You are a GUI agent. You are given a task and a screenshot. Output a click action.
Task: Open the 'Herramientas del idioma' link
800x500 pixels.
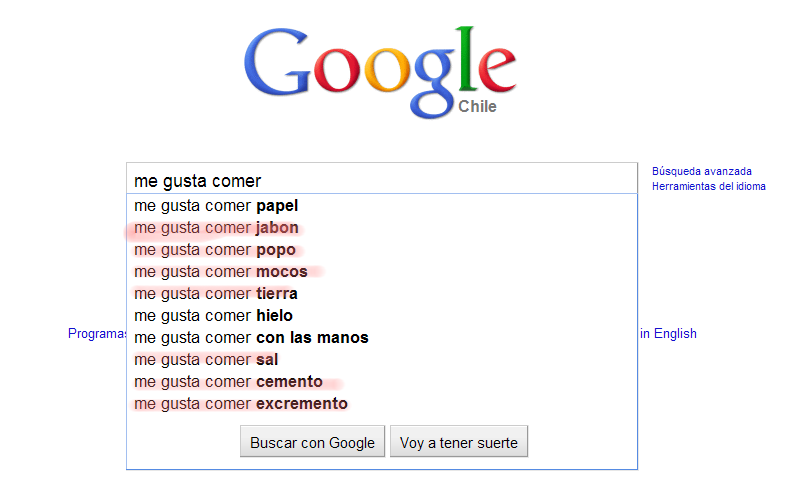coord(709,186)
